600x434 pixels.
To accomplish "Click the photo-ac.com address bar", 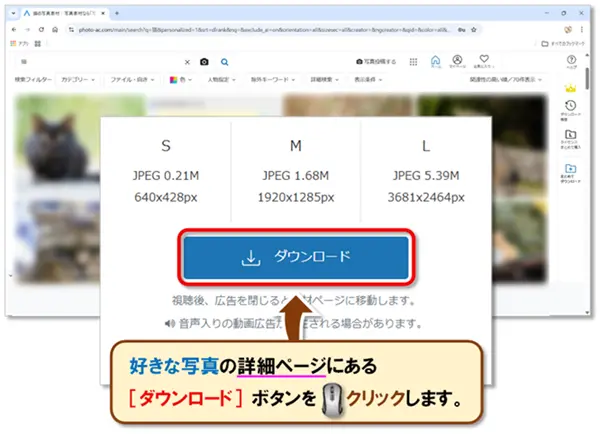I will pyautogui.click(x=264, y=29).
